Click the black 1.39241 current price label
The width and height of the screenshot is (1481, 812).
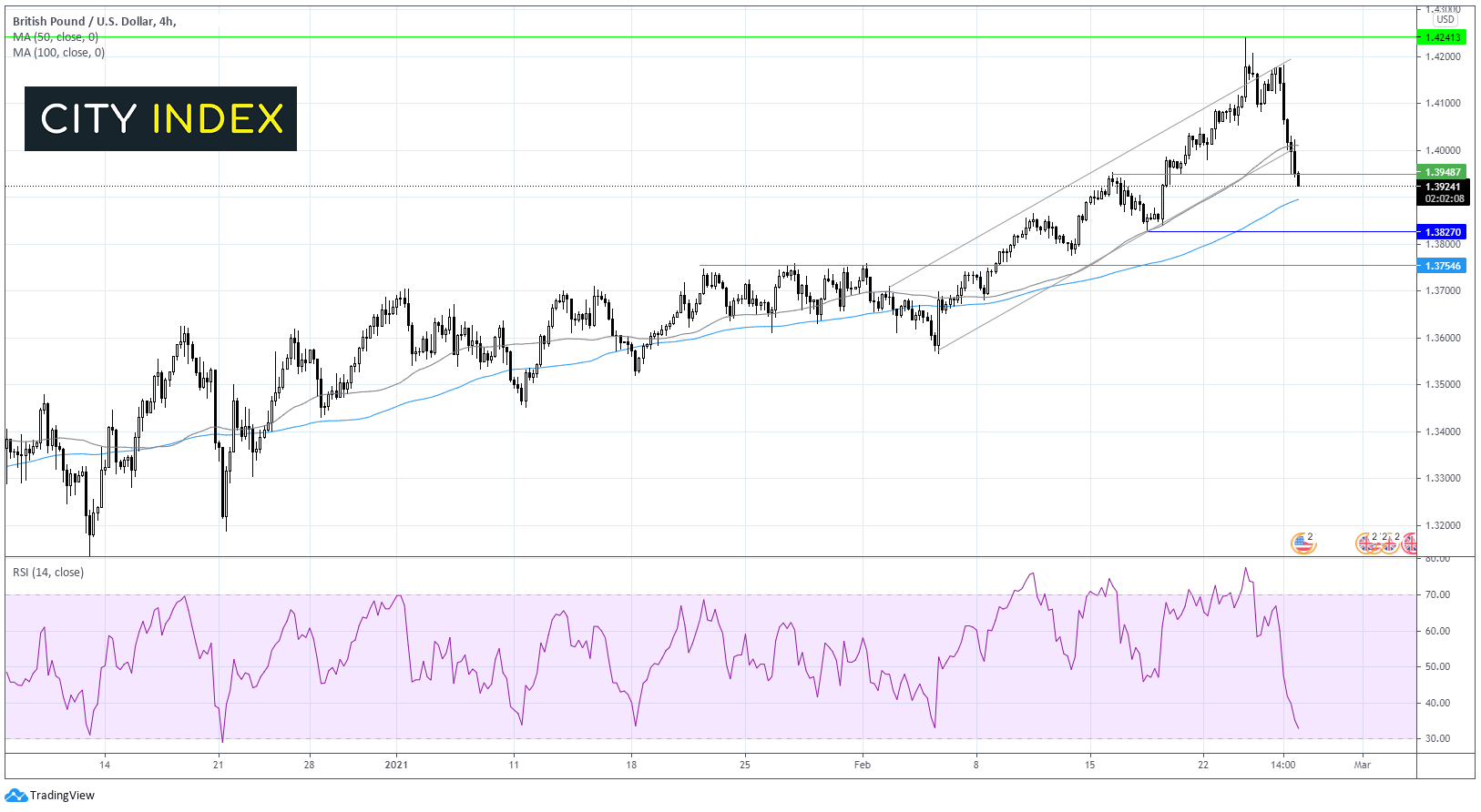[1444, 187]
